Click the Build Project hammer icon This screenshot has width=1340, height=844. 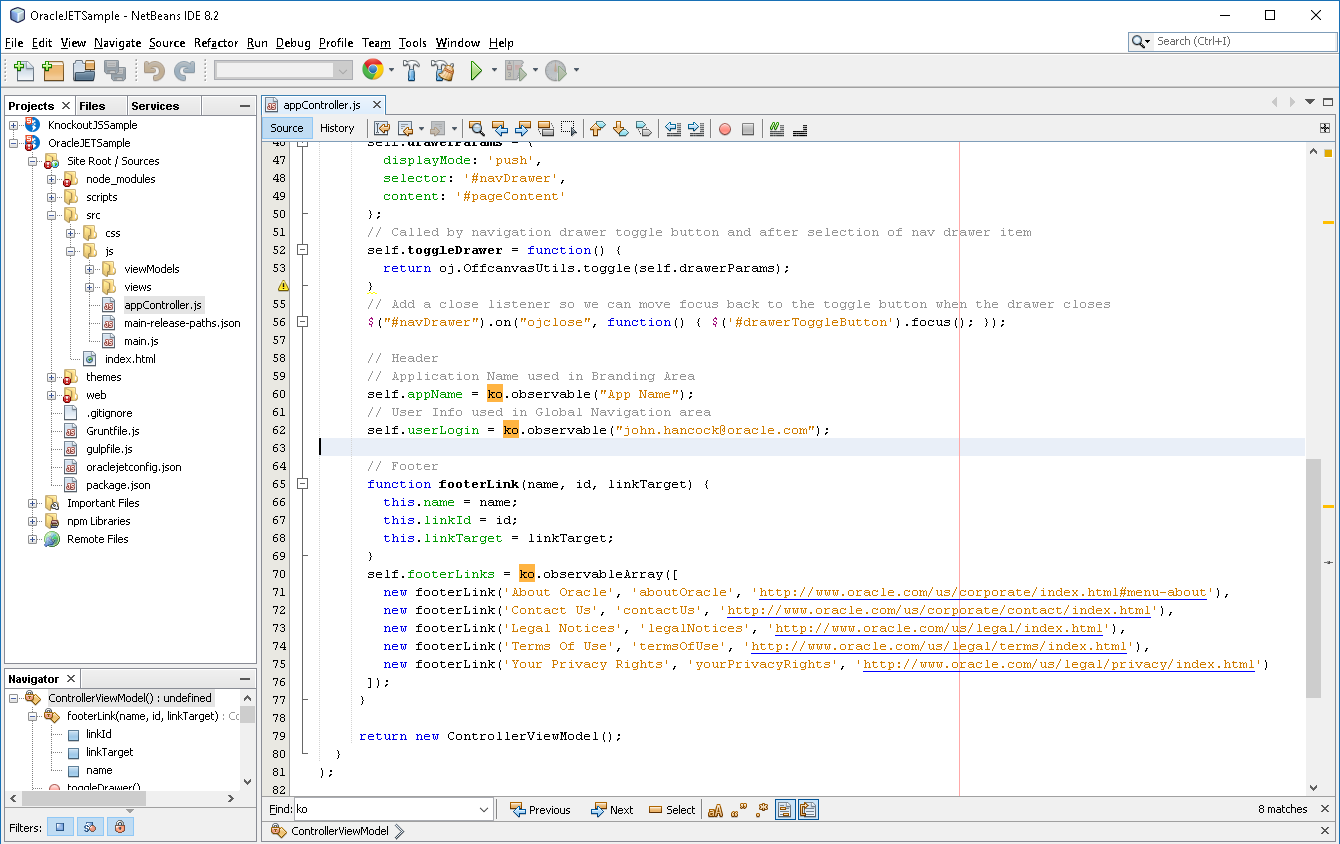411,70
